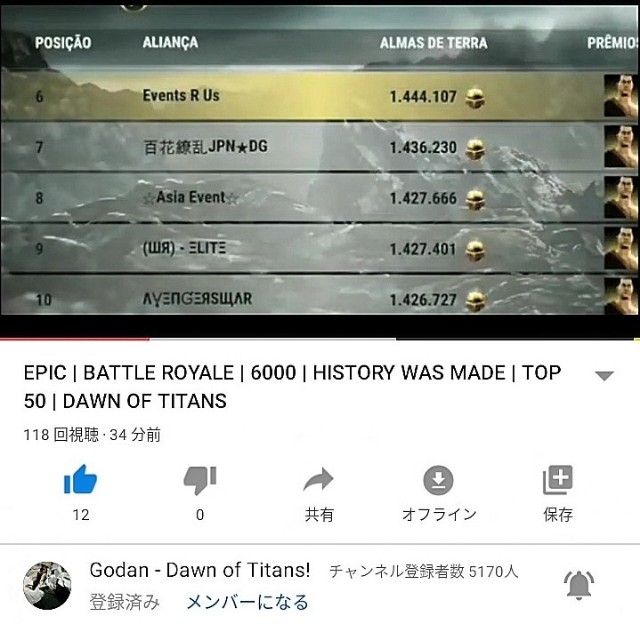Click the thumbs-down dislike icon
The image size is (640, 624).
pos(200,480)
